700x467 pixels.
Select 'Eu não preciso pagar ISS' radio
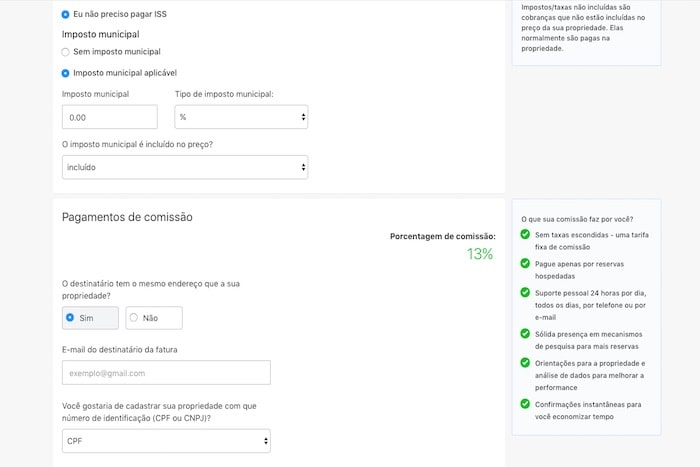(x=65, y=14)
